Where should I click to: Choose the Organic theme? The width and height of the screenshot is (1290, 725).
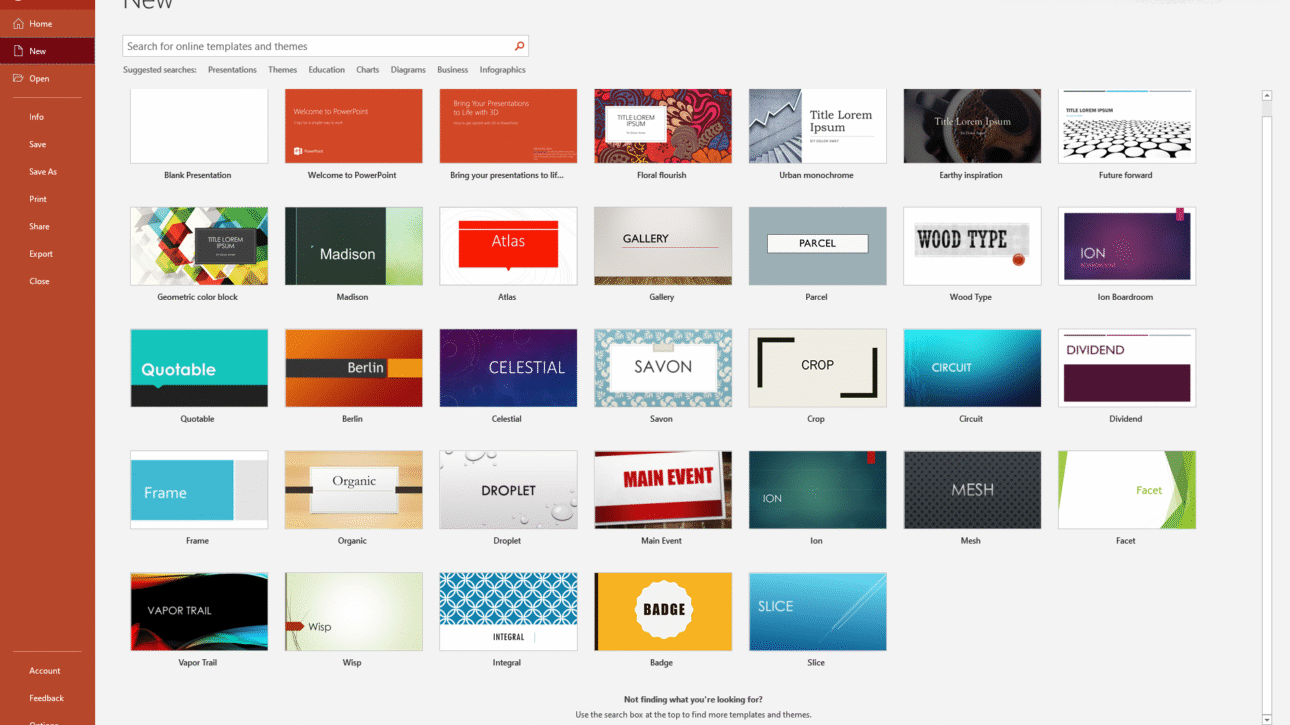(x=353, y=490)
